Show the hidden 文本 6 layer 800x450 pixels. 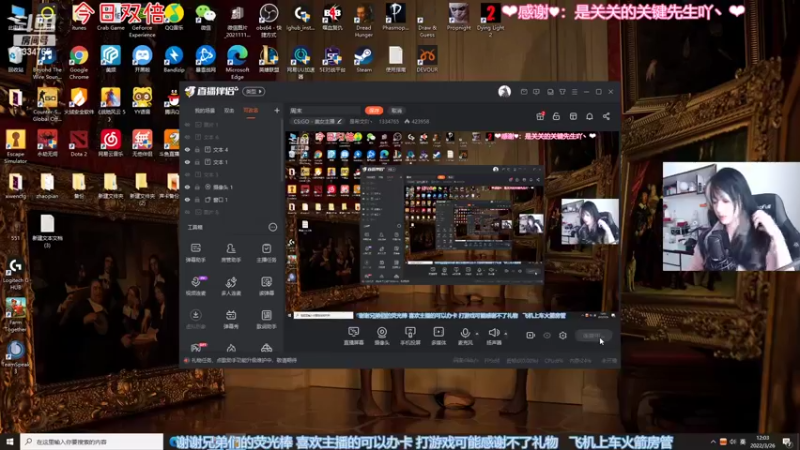(187, 137)
